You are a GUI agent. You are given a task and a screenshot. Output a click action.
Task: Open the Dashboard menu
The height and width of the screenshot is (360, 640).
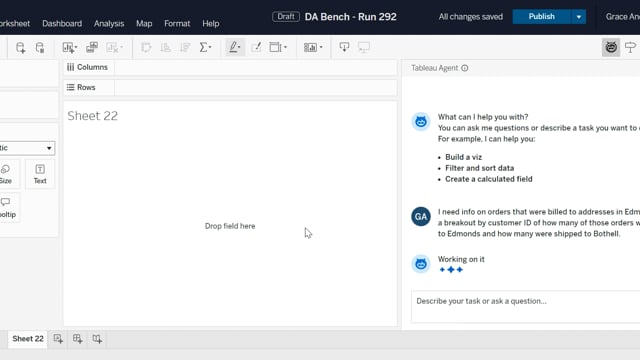pyautogui.click(x=62, y=24)
